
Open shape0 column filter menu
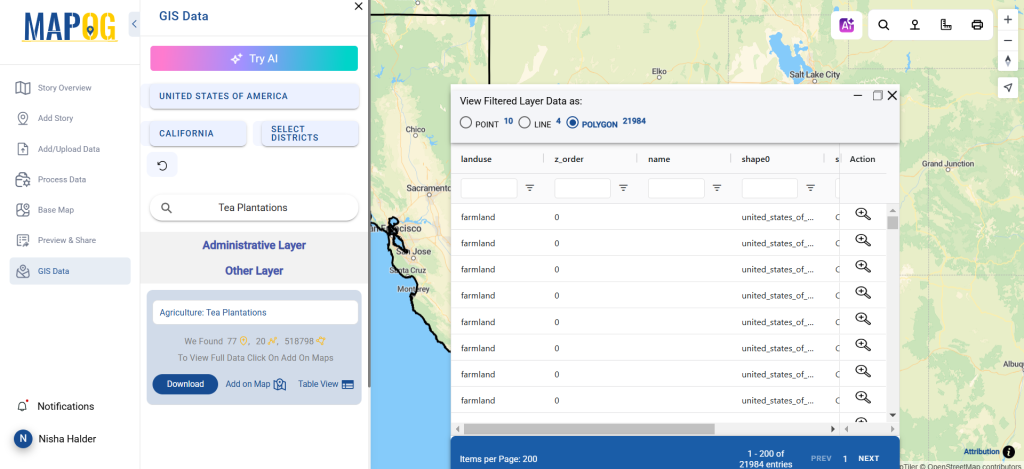(810, 188)
